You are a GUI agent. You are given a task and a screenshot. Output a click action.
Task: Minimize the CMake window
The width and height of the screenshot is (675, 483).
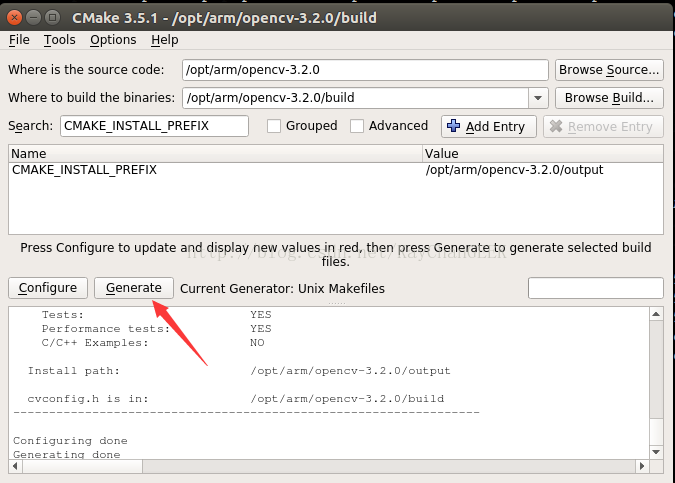pos(33,18)
